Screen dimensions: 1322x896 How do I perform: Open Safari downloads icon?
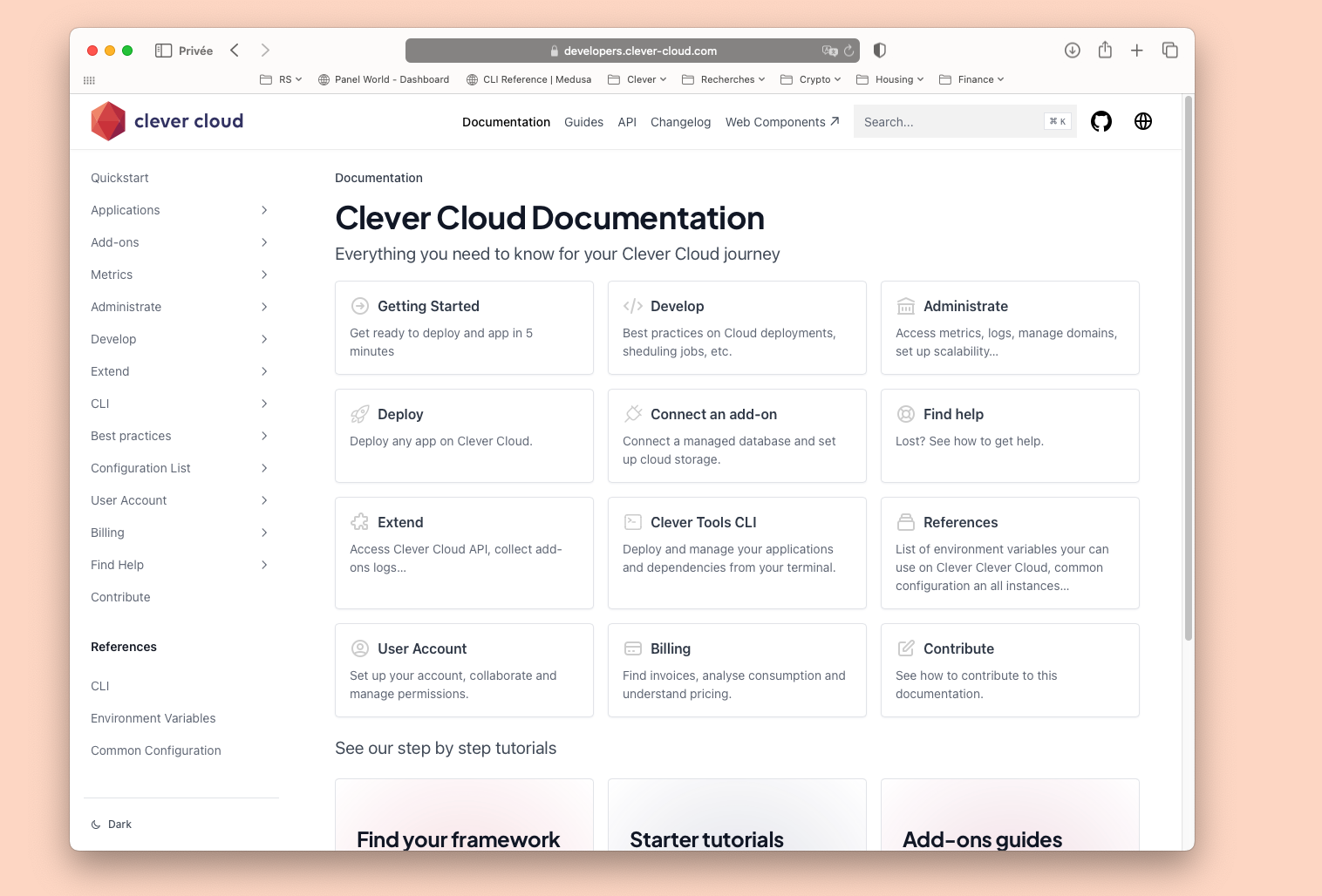tap(1073, 51)
